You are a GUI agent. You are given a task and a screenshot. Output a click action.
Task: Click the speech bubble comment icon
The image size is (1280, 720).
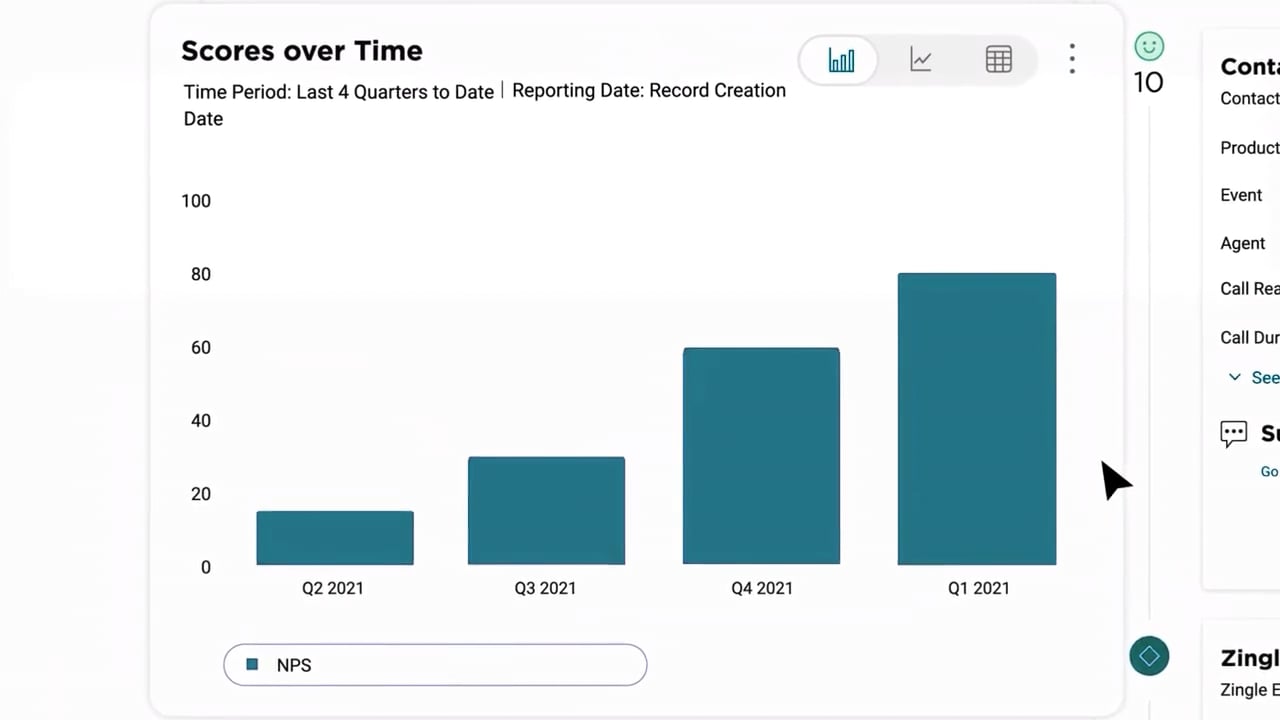(x=1233, y=433)
